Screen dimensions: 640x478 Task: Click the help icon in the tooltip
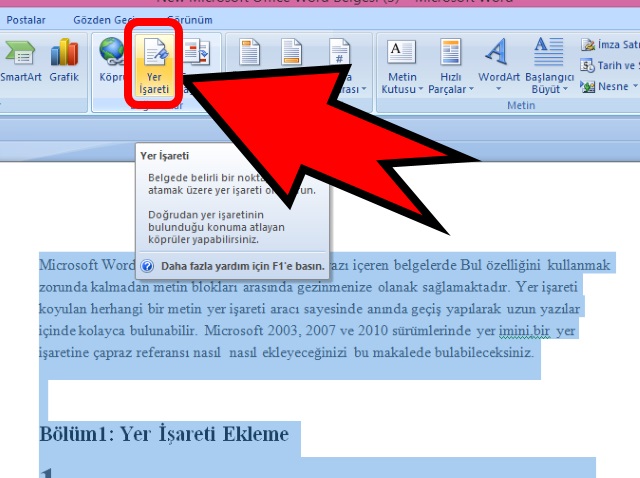click(147, 266)
